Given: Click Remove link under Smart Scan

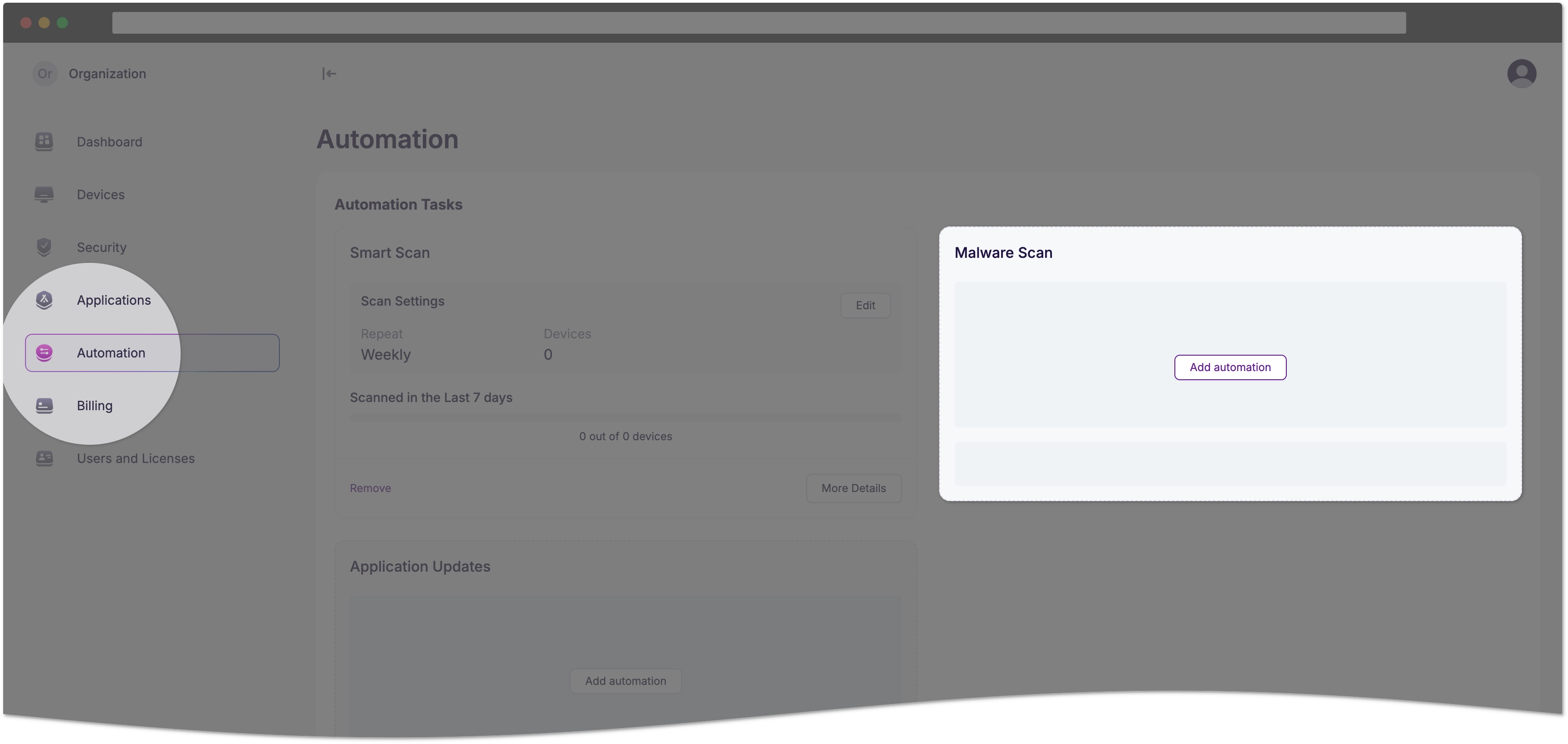Looking at the screenshot, I should tap(370, 488).
